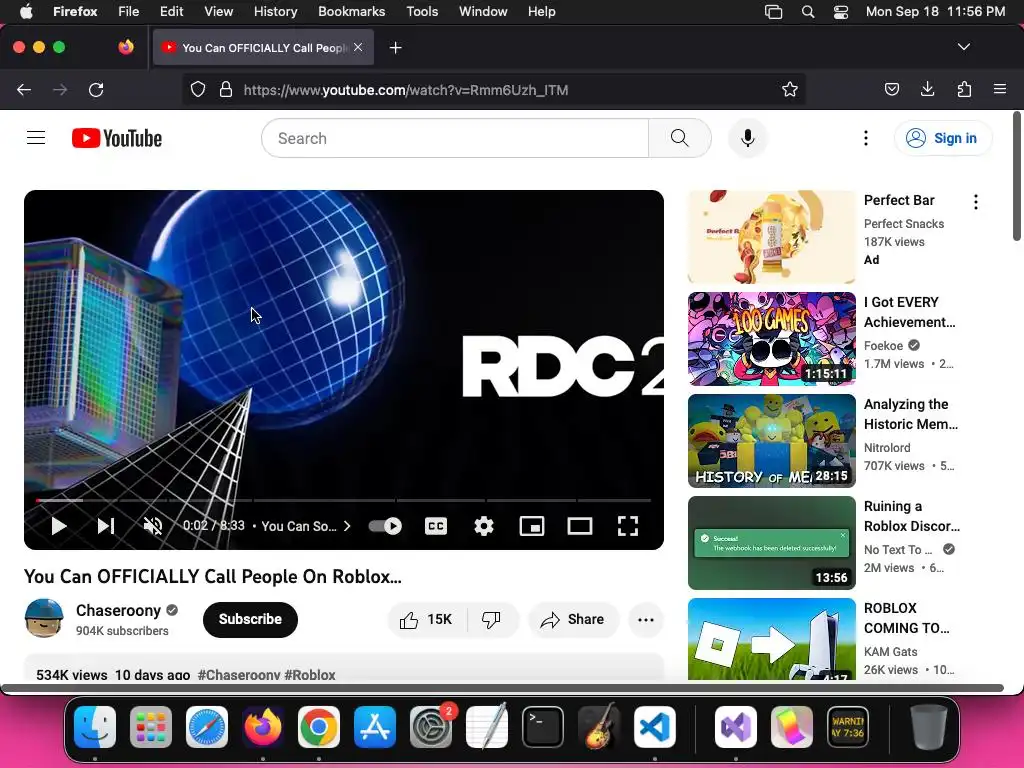Open macOS Control Center

(841, 12)
